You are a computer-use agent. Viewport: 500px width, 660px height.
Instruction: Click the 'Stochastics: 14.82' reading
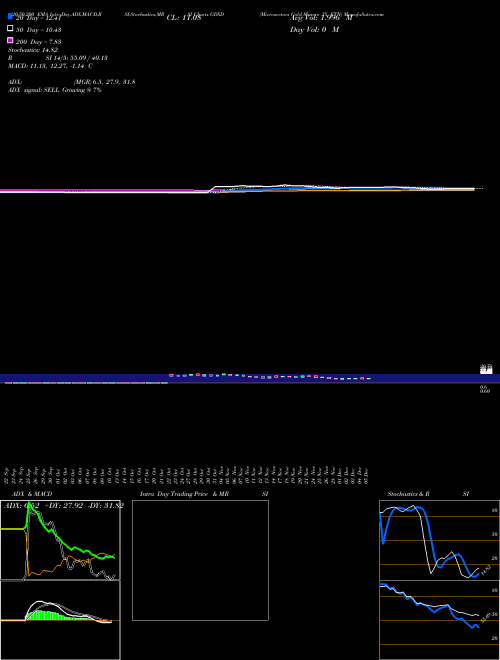[x=33, y=50]
